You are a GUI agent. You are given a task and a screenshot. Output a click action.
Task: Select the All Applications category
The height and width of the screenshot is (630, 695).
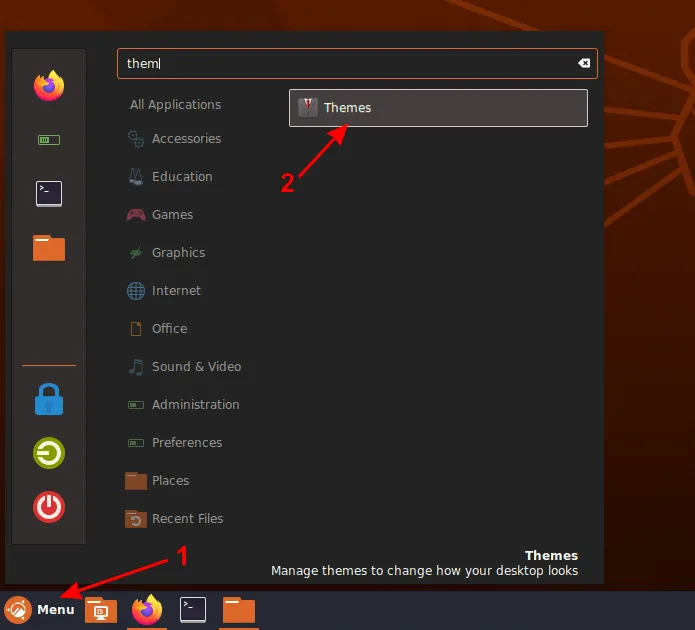(x=175, y=105)
